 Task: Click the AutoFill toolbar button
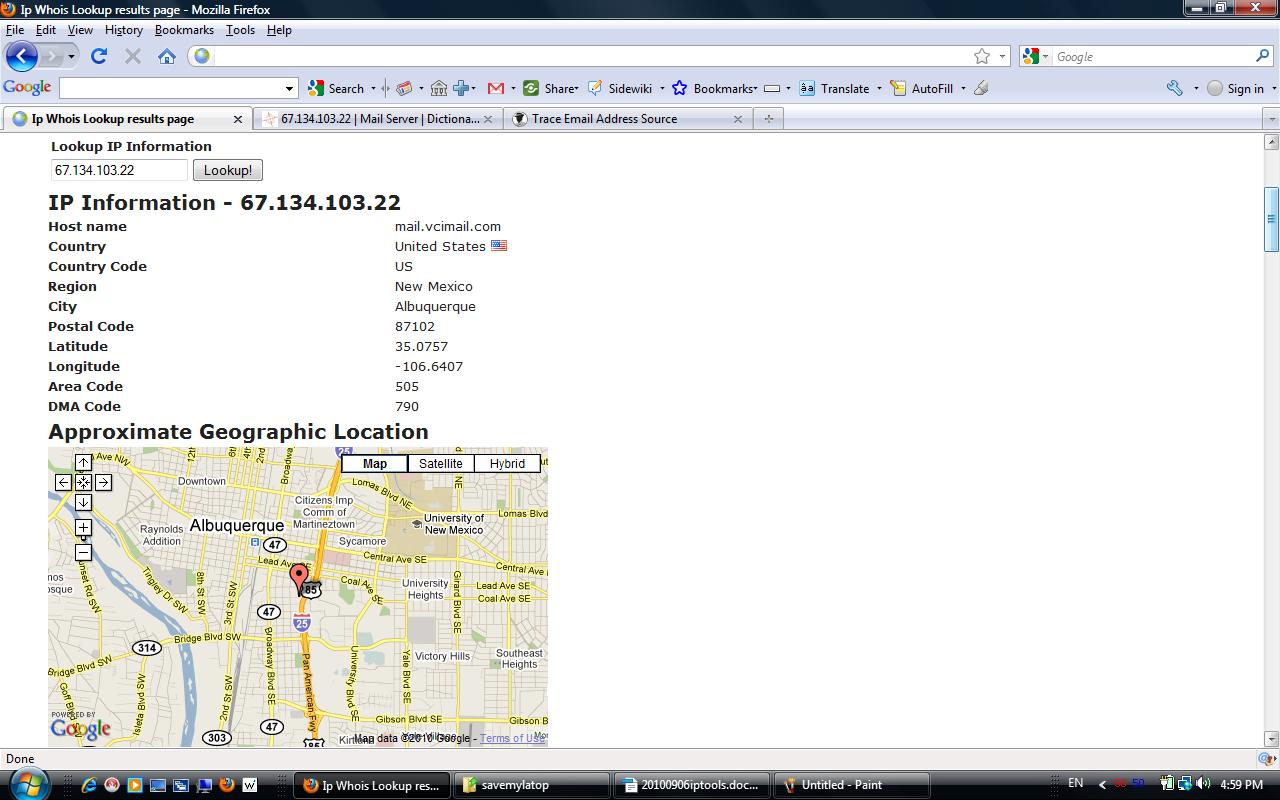point(922,88)
